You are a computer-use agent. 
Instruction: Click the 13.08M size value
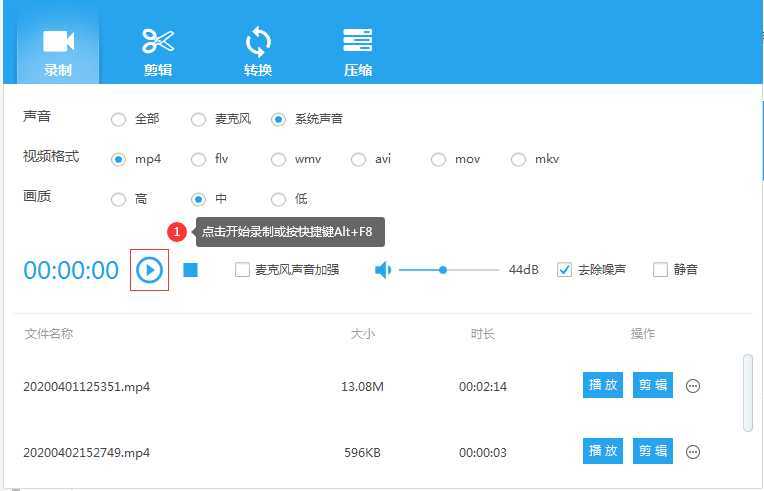363,387
